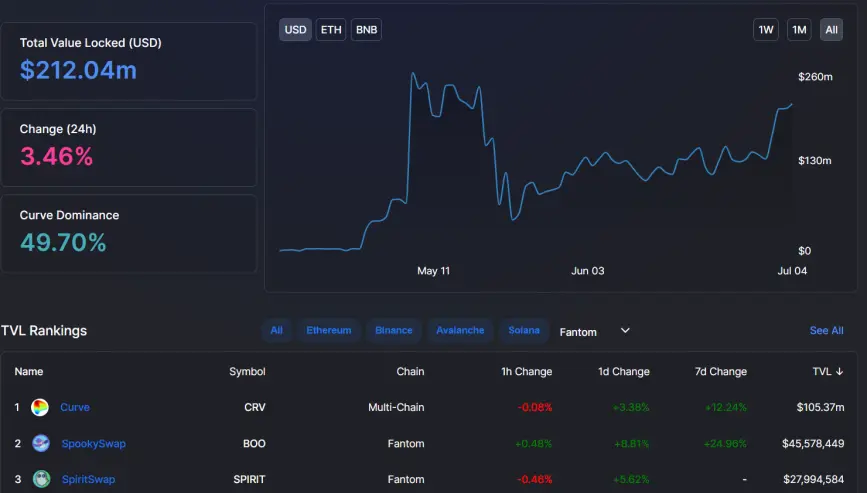Open the SpiritSwap protocol page
Screen dimensions: 867x493
[x=88, y=479]
